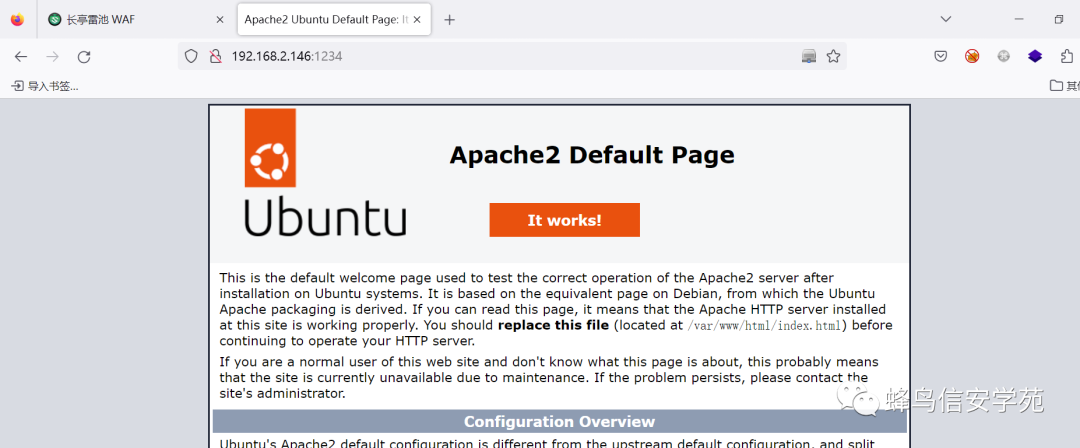
Task: Open the gray round extension icon
Action: click(1004, 57)
